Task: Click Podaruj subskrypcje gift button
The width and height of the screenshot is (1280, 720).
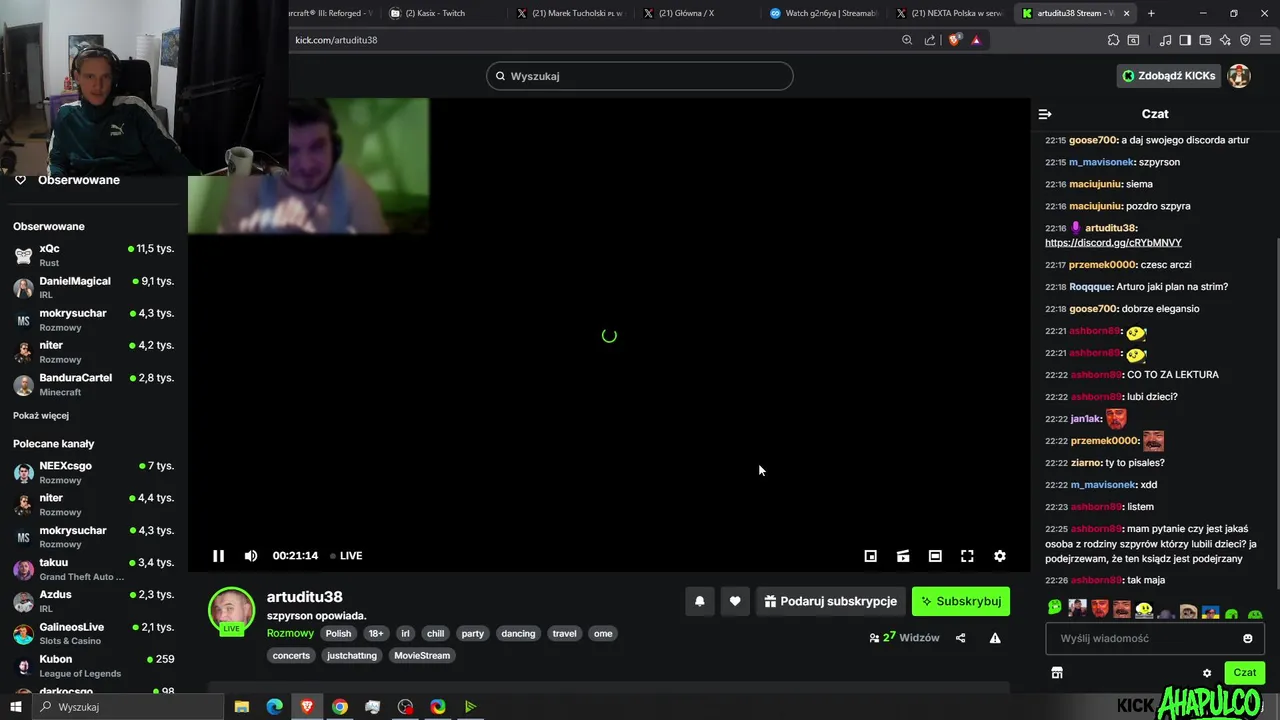Action: tap(830, 601)
